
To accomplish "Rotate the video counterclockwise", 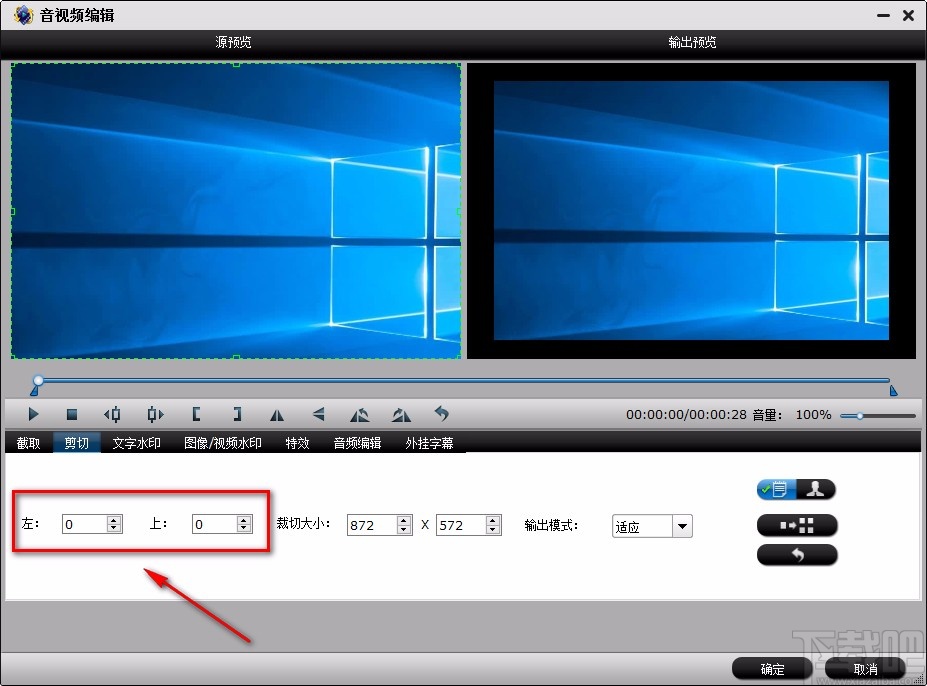I will (360, 414).
